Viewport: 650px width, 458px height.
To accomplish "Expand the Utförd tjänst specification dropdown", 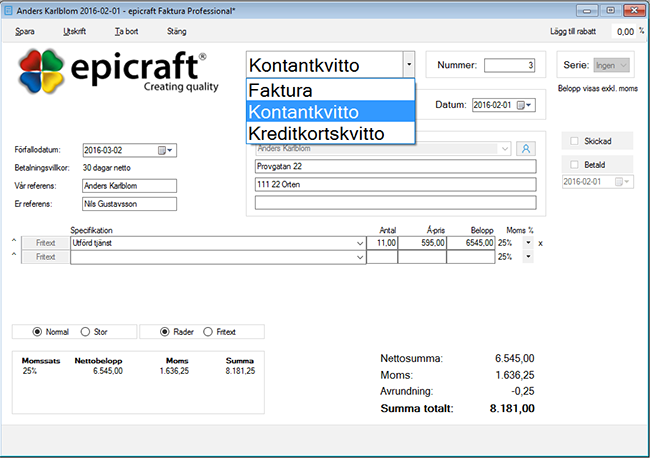I will [360, 243].
